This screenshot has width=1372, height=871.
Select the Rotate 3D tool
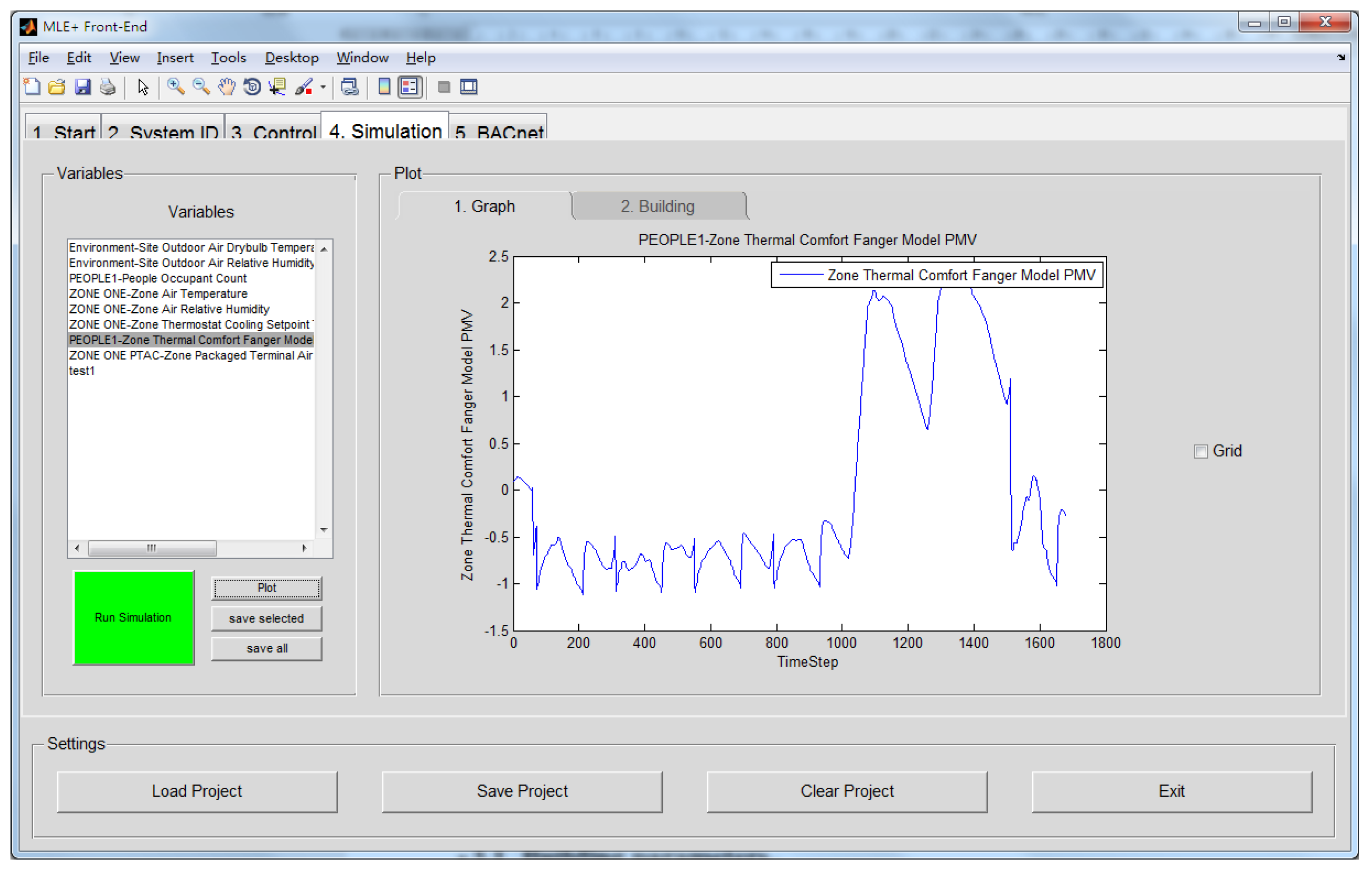(251, 87)
